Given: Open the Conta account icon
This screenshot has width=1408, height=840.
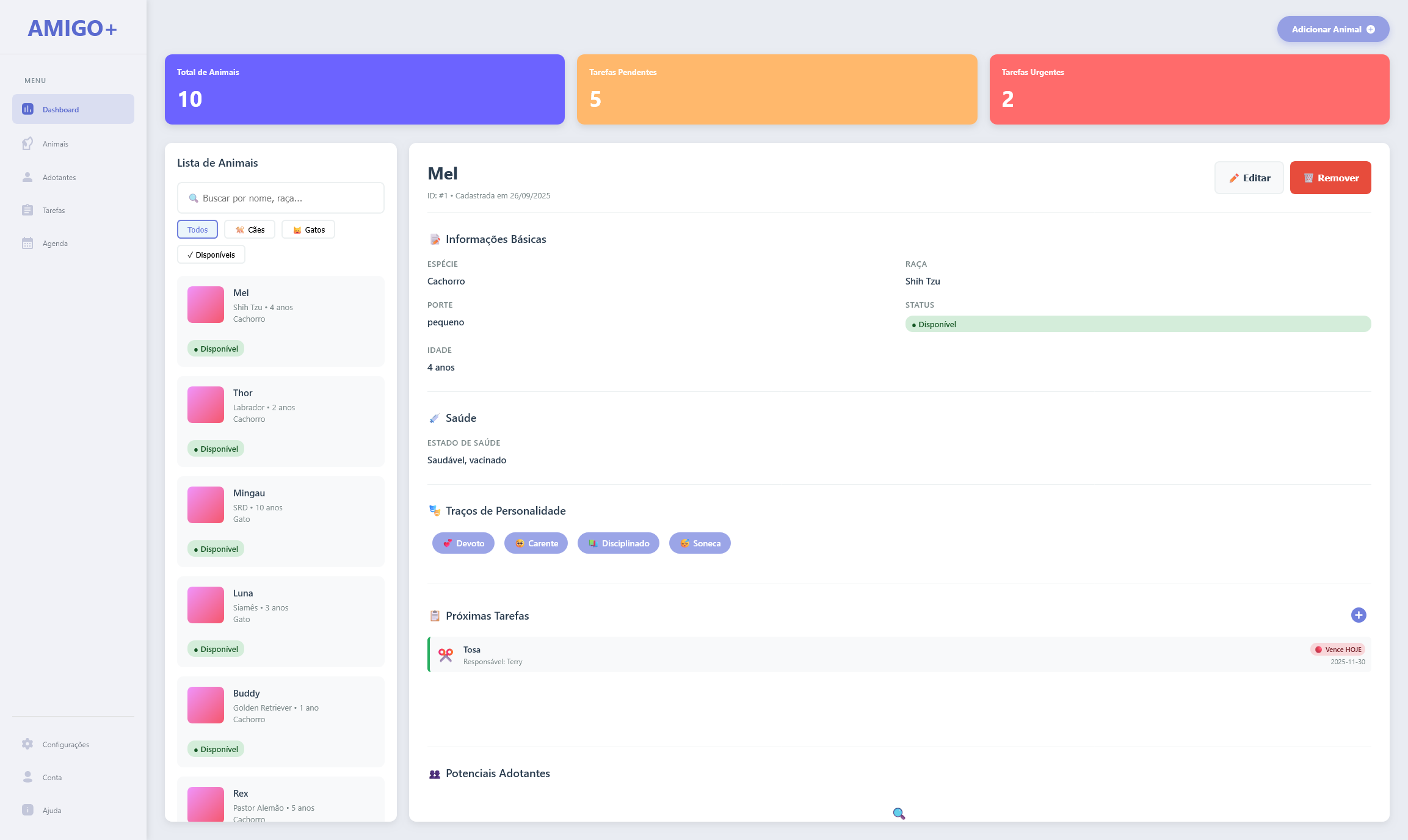Looking at the screenshot, I should coord(27,777).
